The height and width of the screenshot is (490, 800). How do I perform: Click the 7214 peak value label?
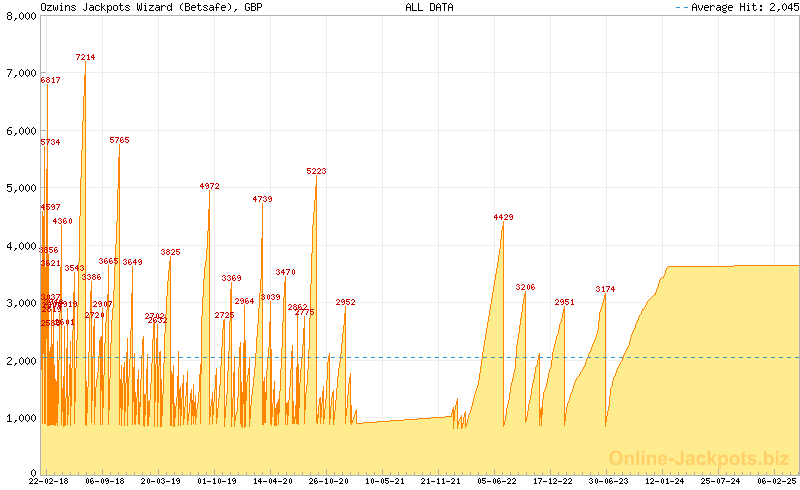click(x=85, y=57)
